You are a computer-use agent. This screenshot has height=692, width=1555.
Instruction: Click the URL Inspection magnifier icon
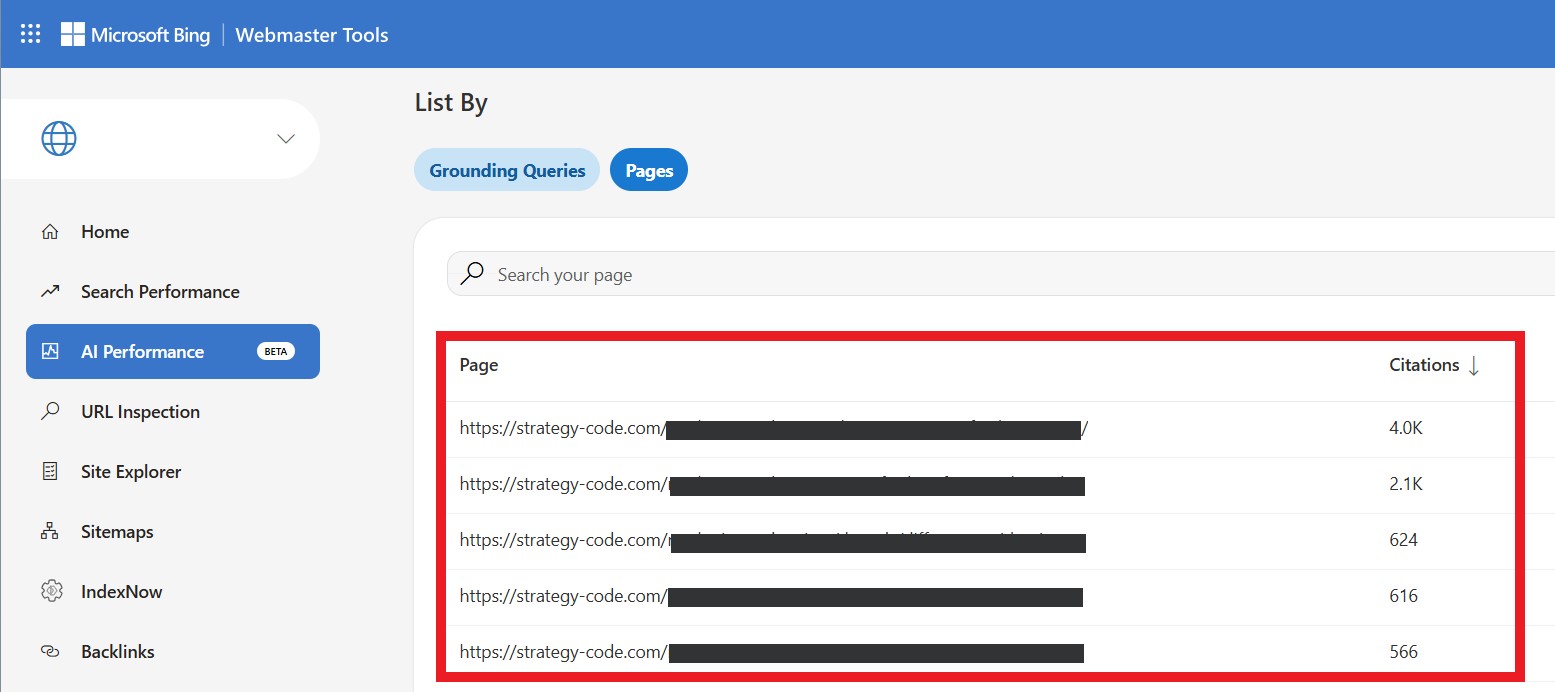pyautogui.click(x=49, y=412)
